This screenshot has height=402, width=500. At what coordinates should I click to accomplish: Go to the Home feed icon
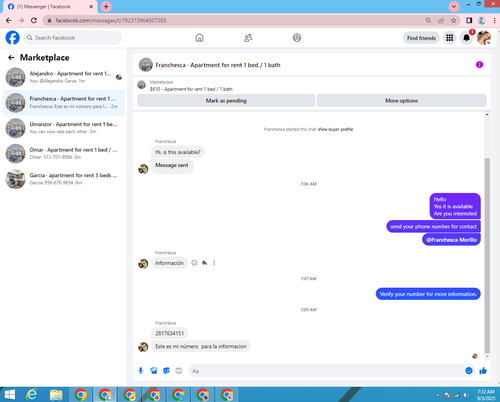point(199,38)
